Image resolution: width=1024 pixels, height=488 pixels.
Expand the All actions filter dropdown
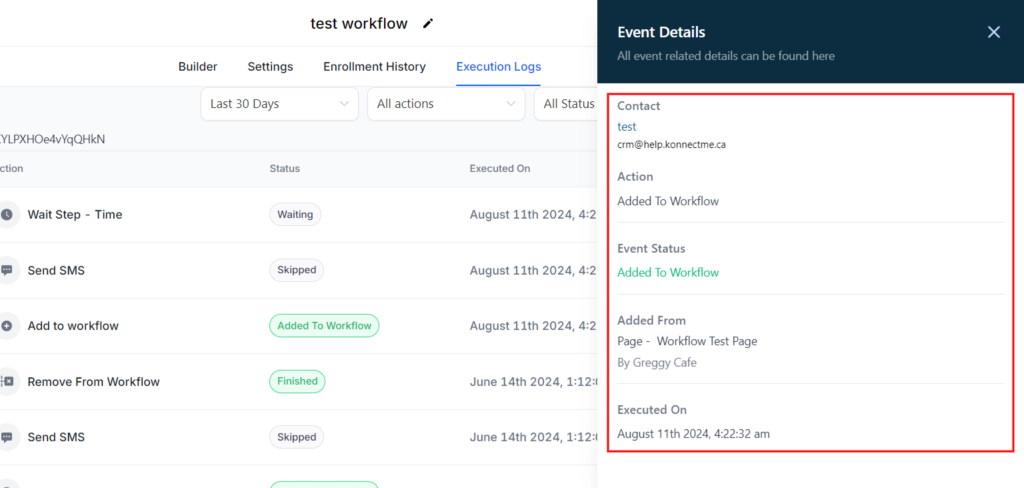tap(445, 104)
